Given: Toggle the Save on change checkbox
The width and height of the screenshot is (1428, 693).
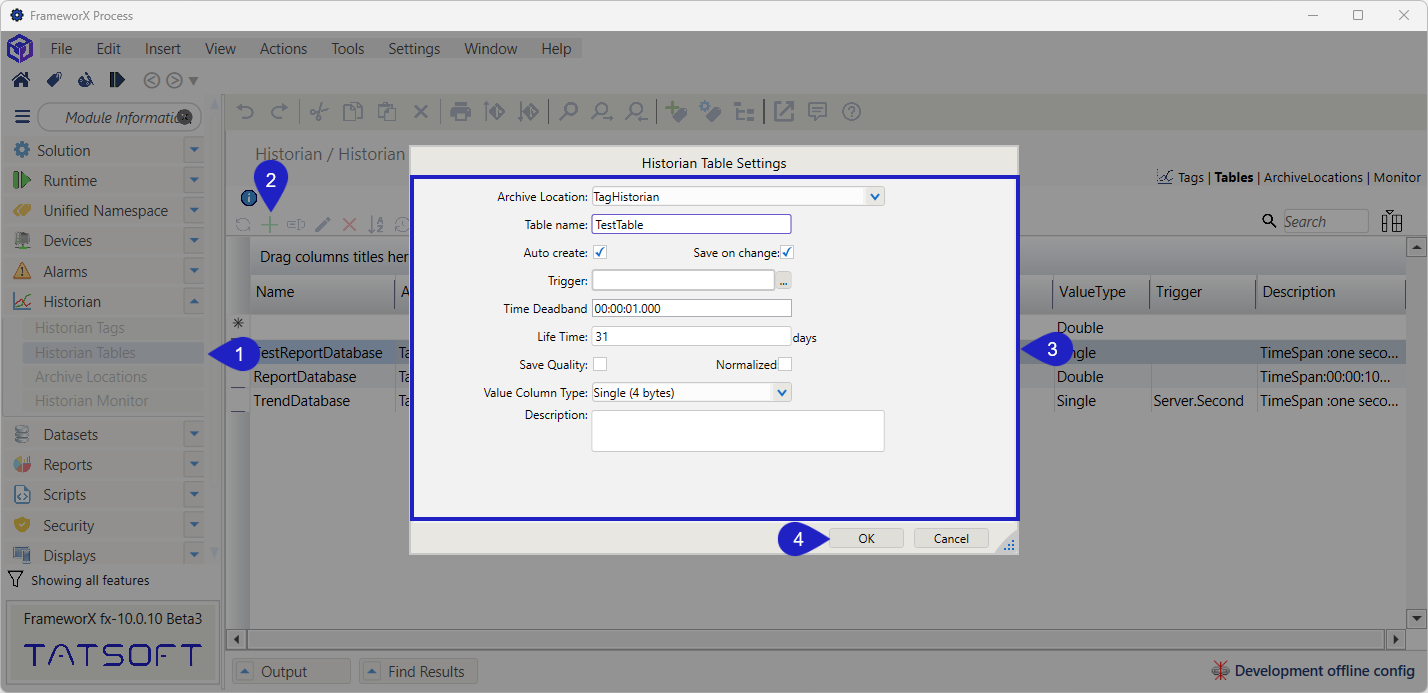Looking at the screenshot, I should pos(787,252).
